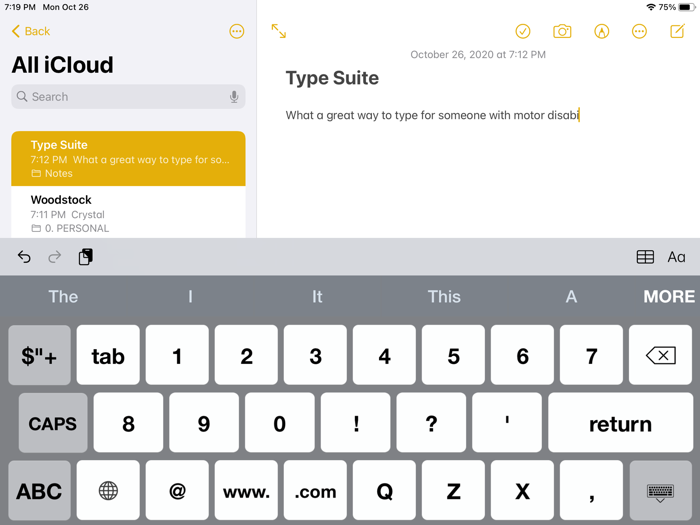Tap the Wi-Fi status icon
This screenshot has width=700, height=525.
(651, 7)
